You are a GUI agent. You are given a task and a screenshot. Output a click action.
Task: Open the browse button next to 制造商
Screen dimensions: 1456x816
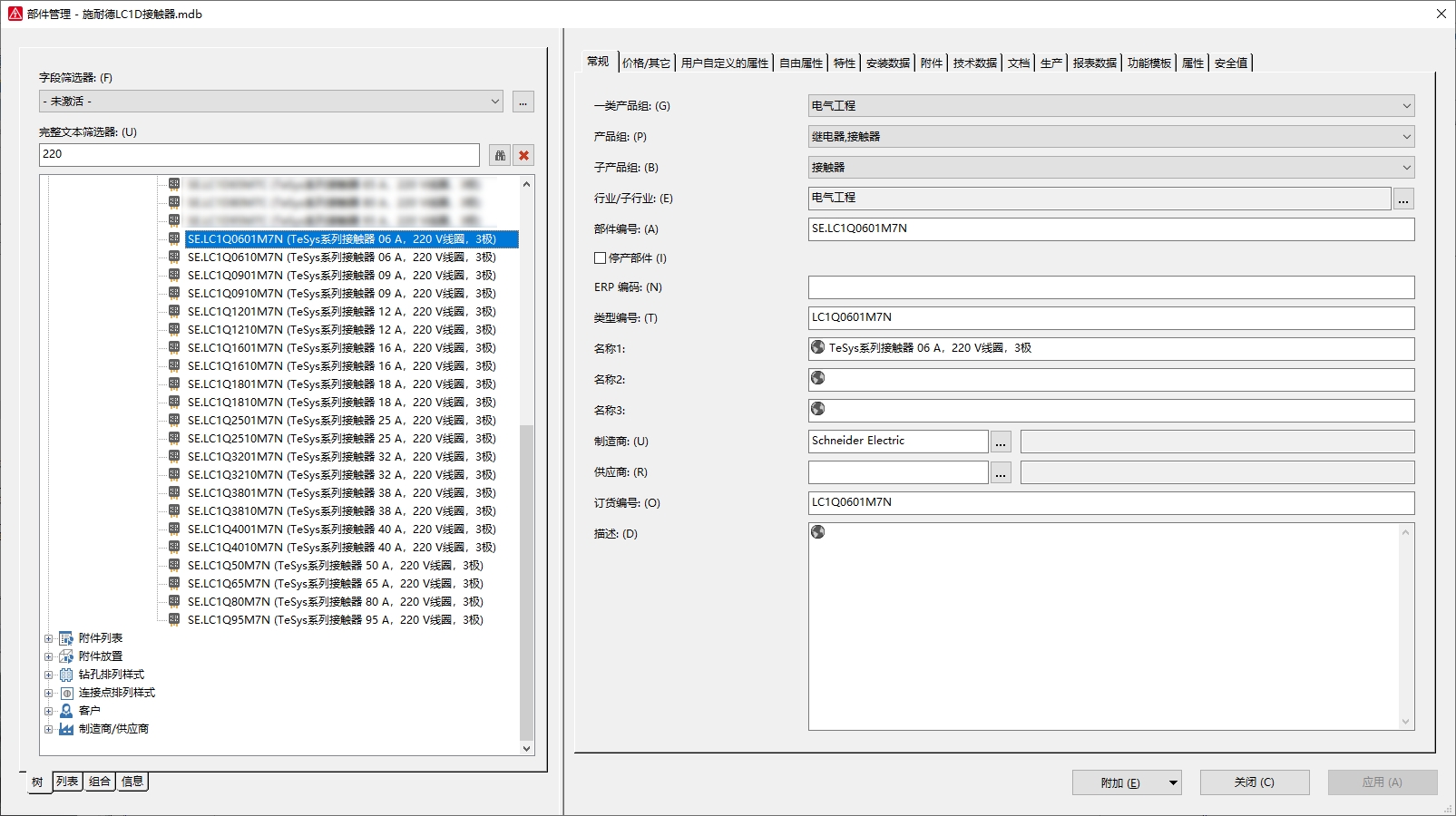tap(1001, 442)
